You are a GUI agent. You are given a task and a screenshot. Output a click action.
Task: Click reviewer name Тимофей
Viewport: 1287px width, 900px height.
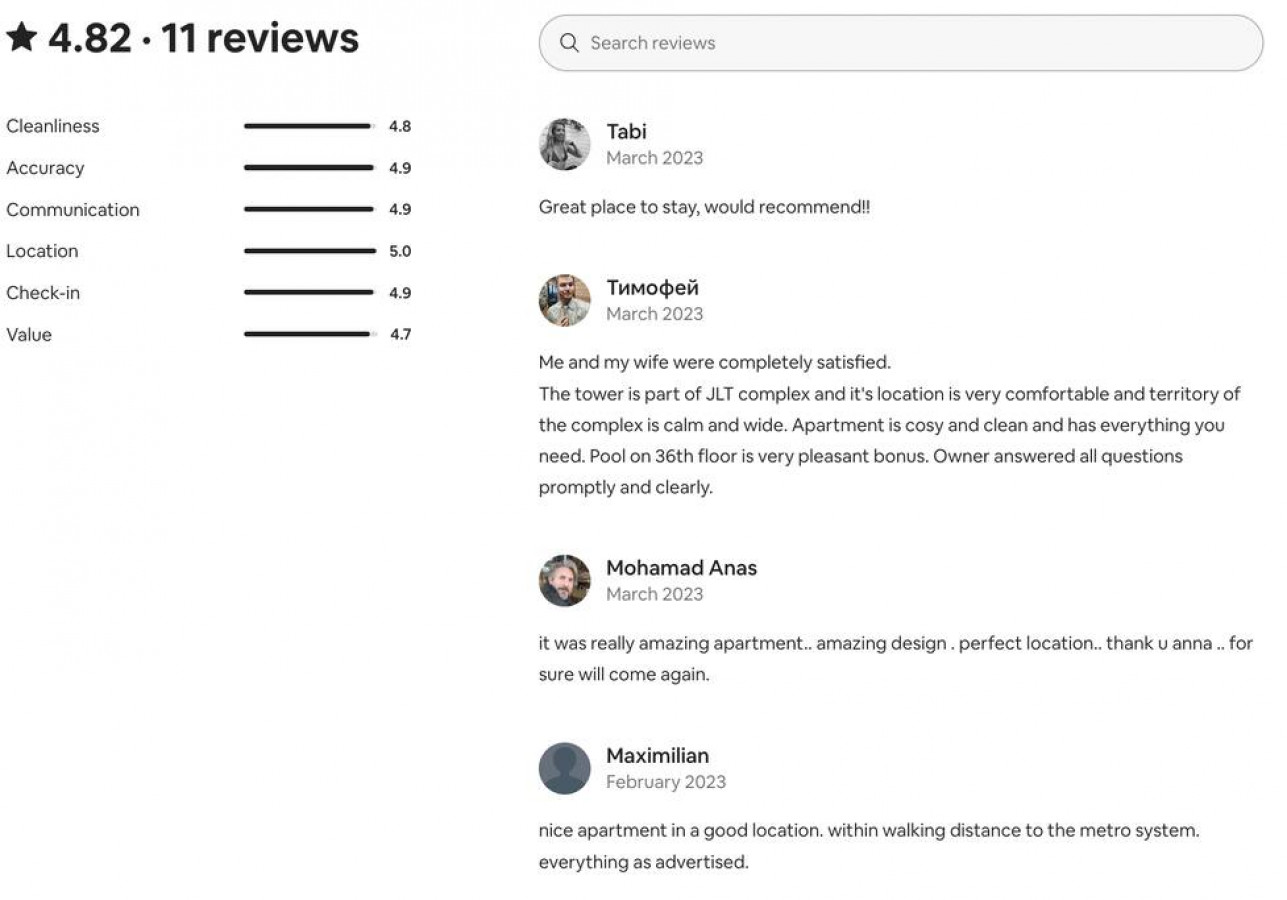coord(652,287)
